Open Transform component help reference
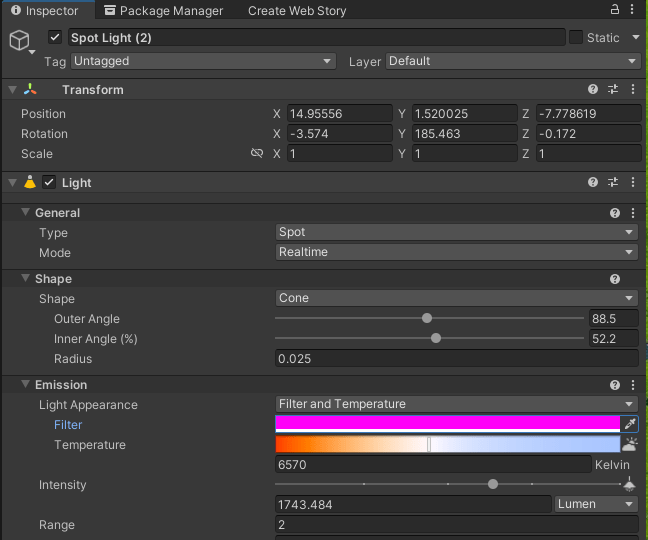 [593, 90]
